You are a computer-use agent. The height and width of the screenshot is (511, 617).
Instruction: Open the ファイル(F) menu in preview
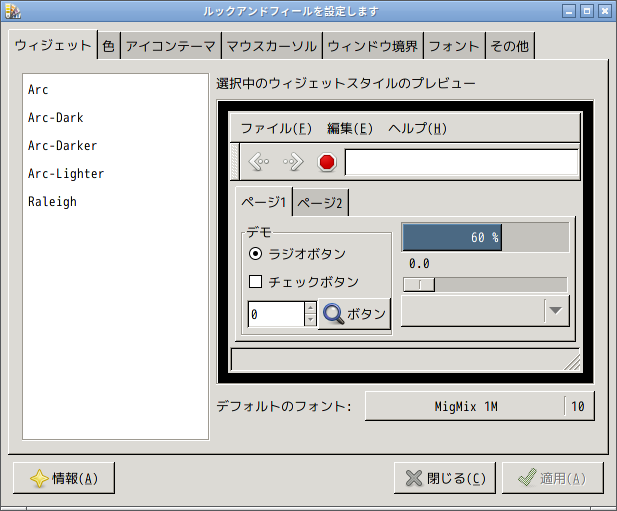(276, 128)
